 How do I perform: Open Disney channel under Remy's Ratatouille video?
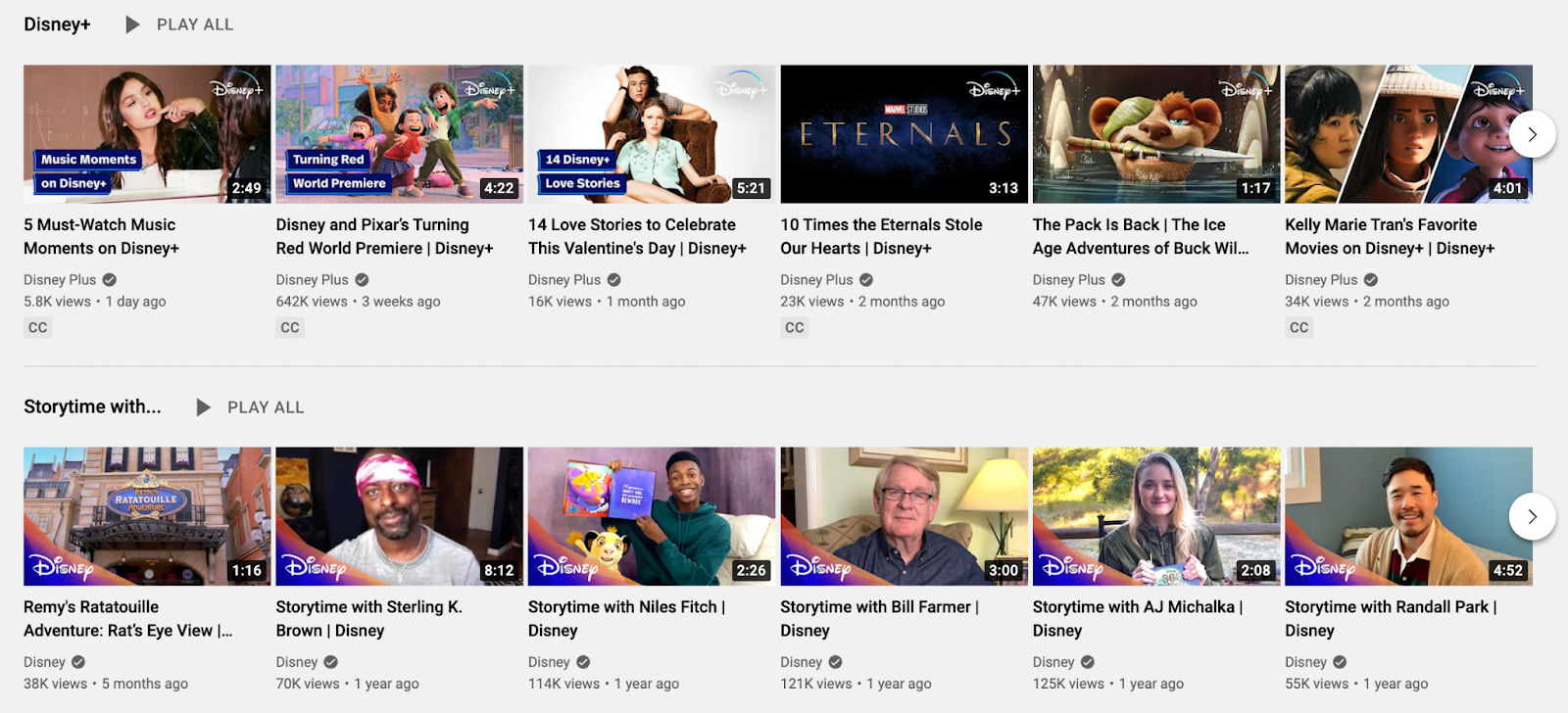(44, 662)
